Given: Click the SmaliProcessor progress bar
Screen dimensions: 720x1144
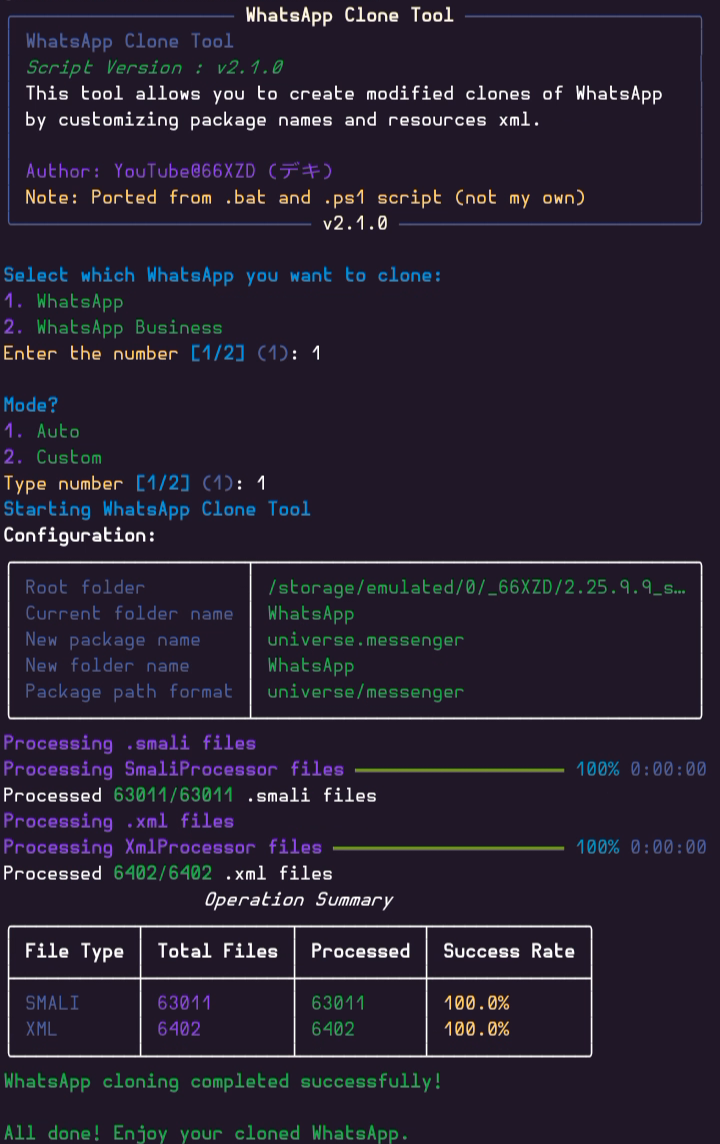Looking at the screenshot, I should tap(460, 770).
